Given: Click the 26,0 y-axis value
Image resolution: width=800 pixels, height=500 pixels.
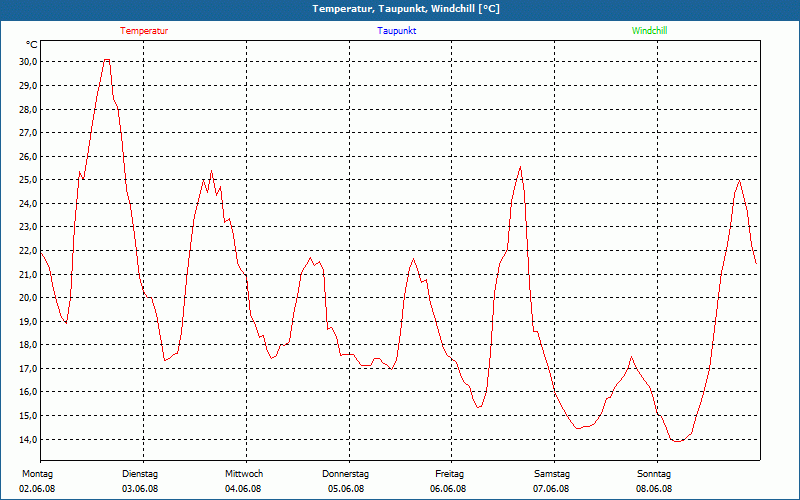Looking at the screenshot, I should [x=29, y=156].
